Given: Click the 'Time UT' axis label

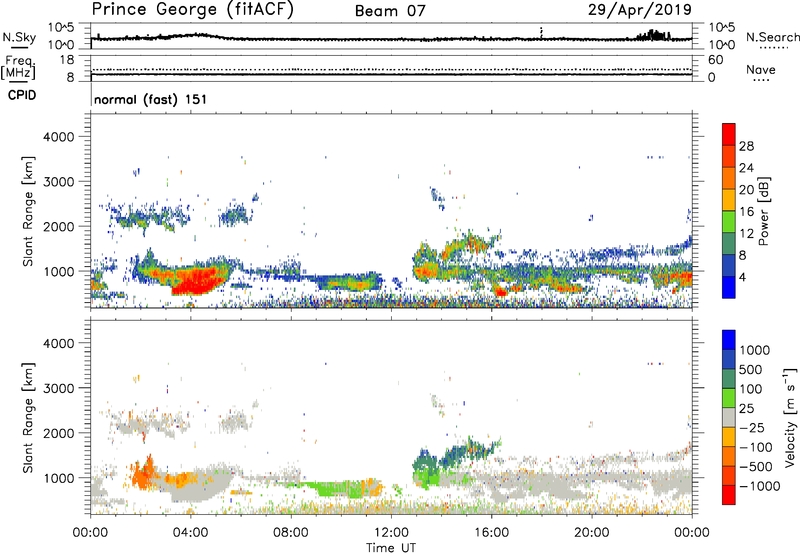Looking at the screenshot, I should click(x=391, y=548).
